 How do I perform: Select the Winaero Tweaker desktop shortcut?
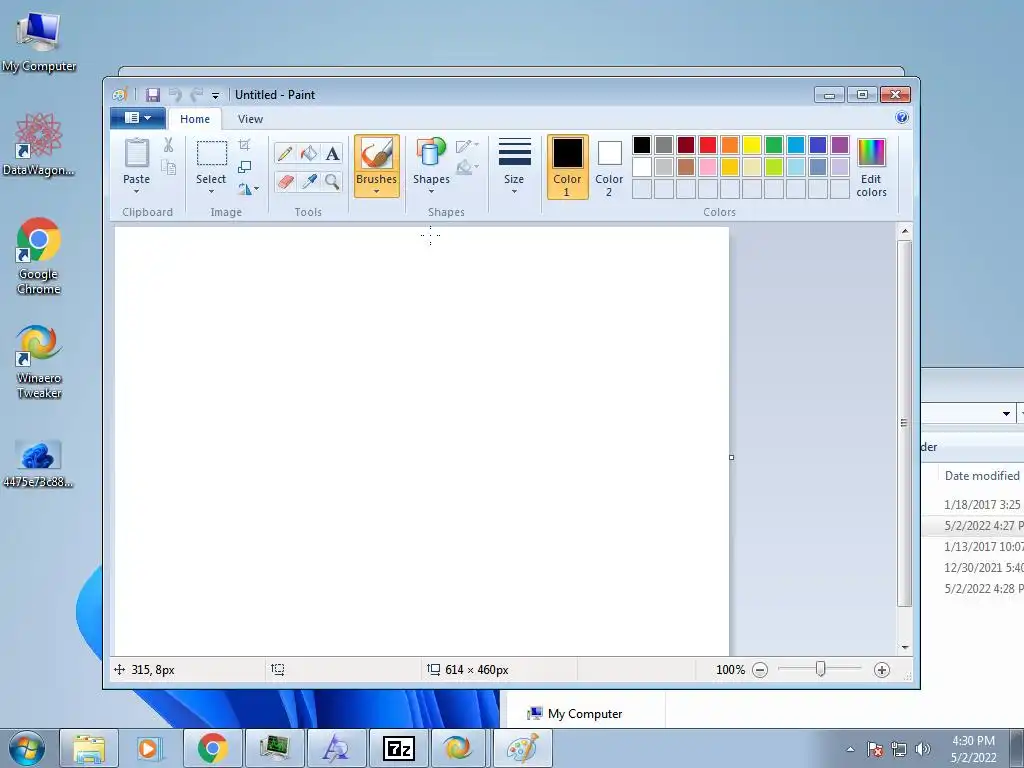point(39,361)
